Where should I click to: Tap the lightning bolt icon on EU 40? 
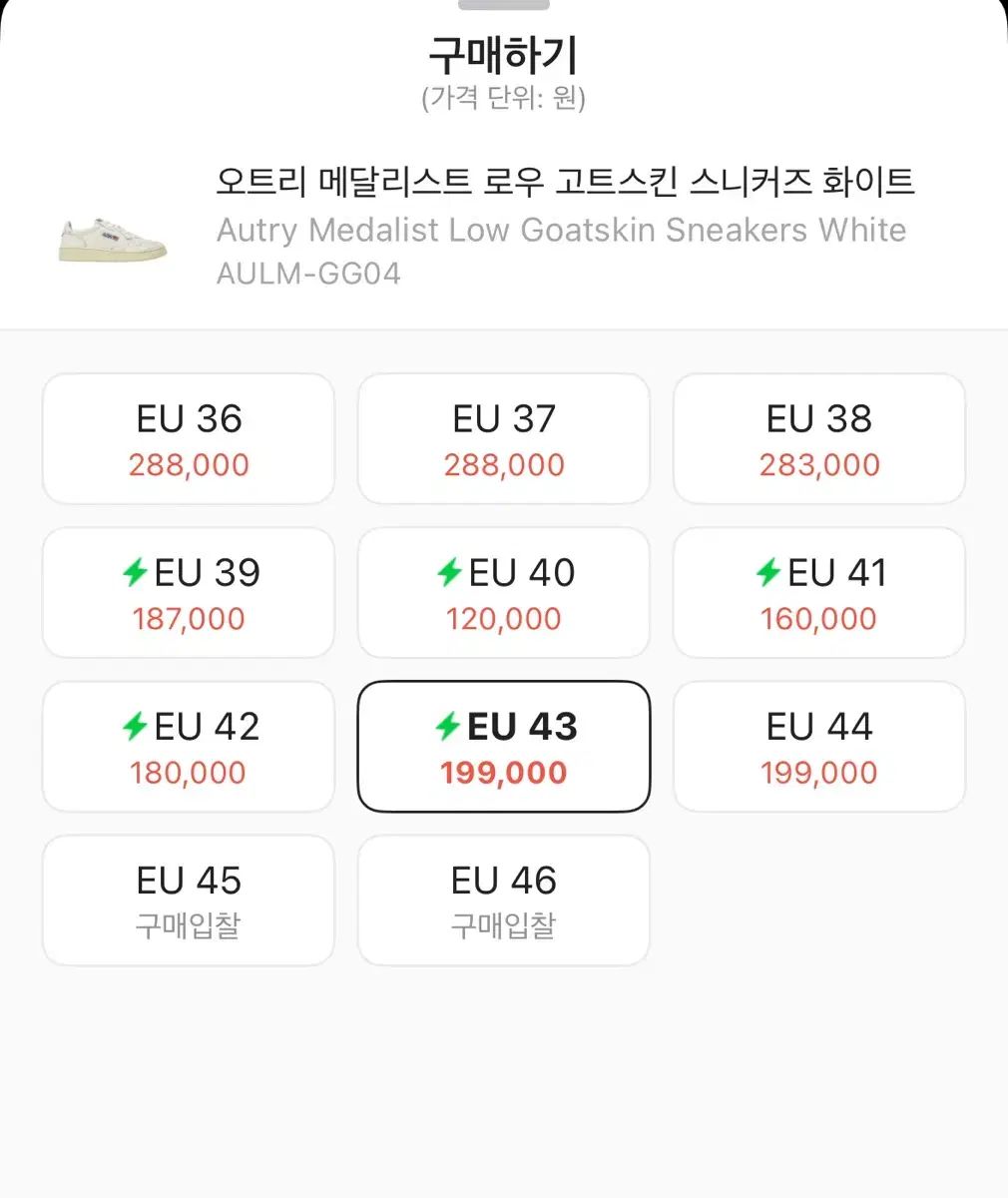point(449,572)
